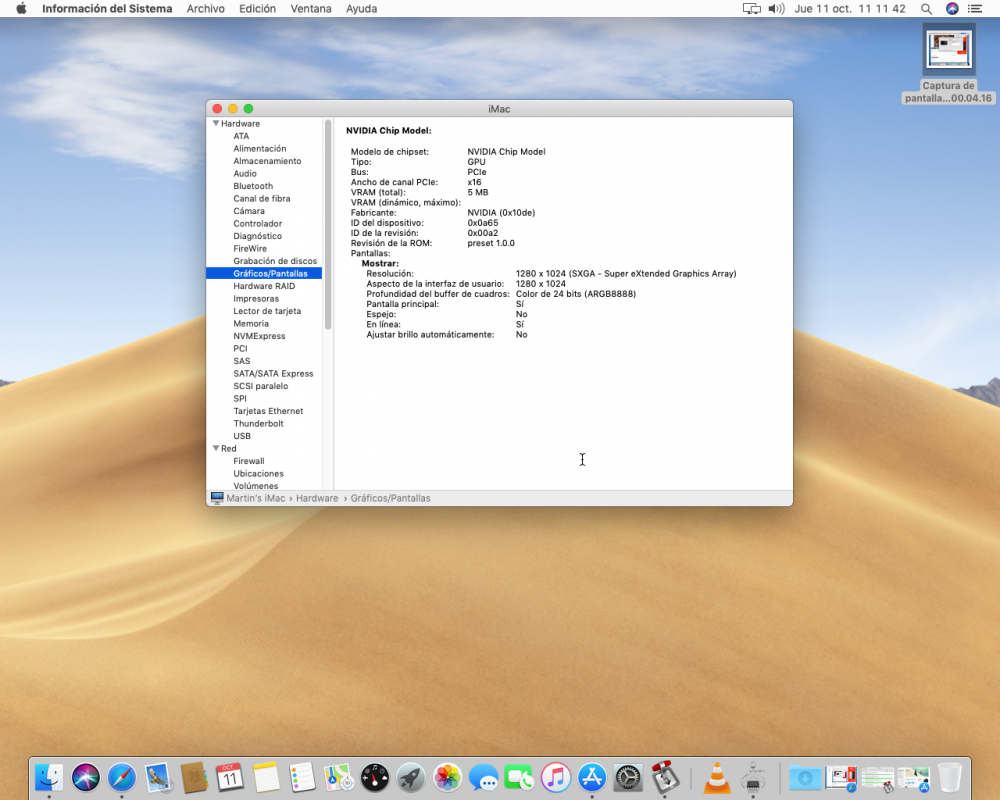Collapse the Hardware section triangle
The height and width of the screenshot is (800, 1000).
point(216,123)
